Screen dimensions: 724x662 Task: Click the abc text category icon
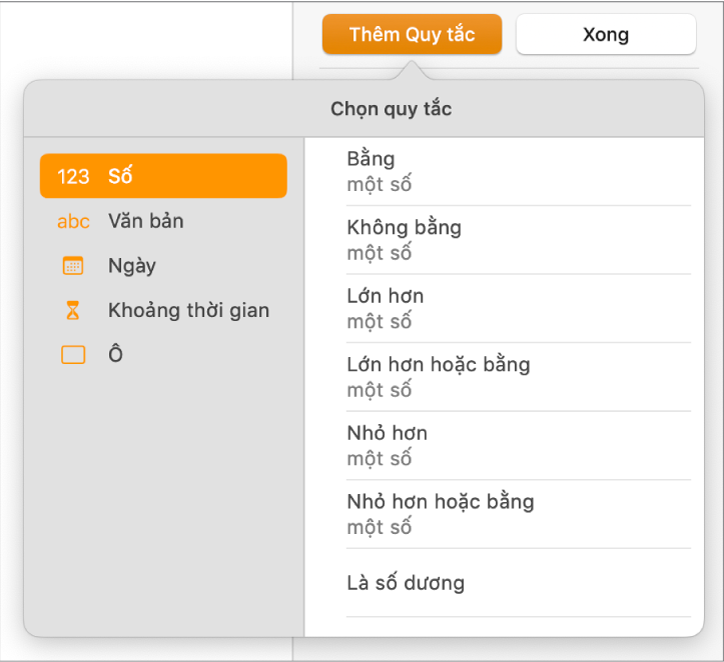(73, 221)
